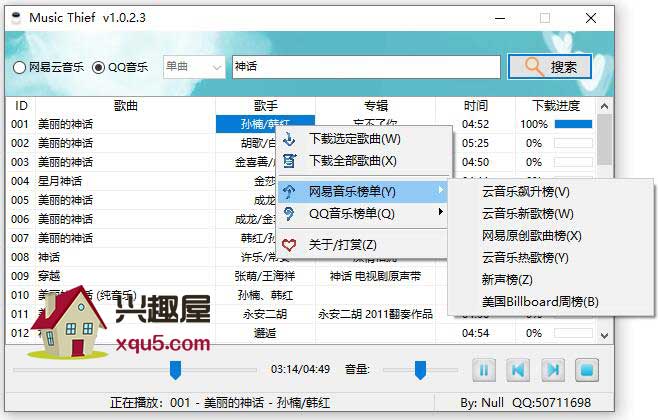Click duration 05:25 in row 002
This screenshot has width=658, height=420.
pos(475,143)
